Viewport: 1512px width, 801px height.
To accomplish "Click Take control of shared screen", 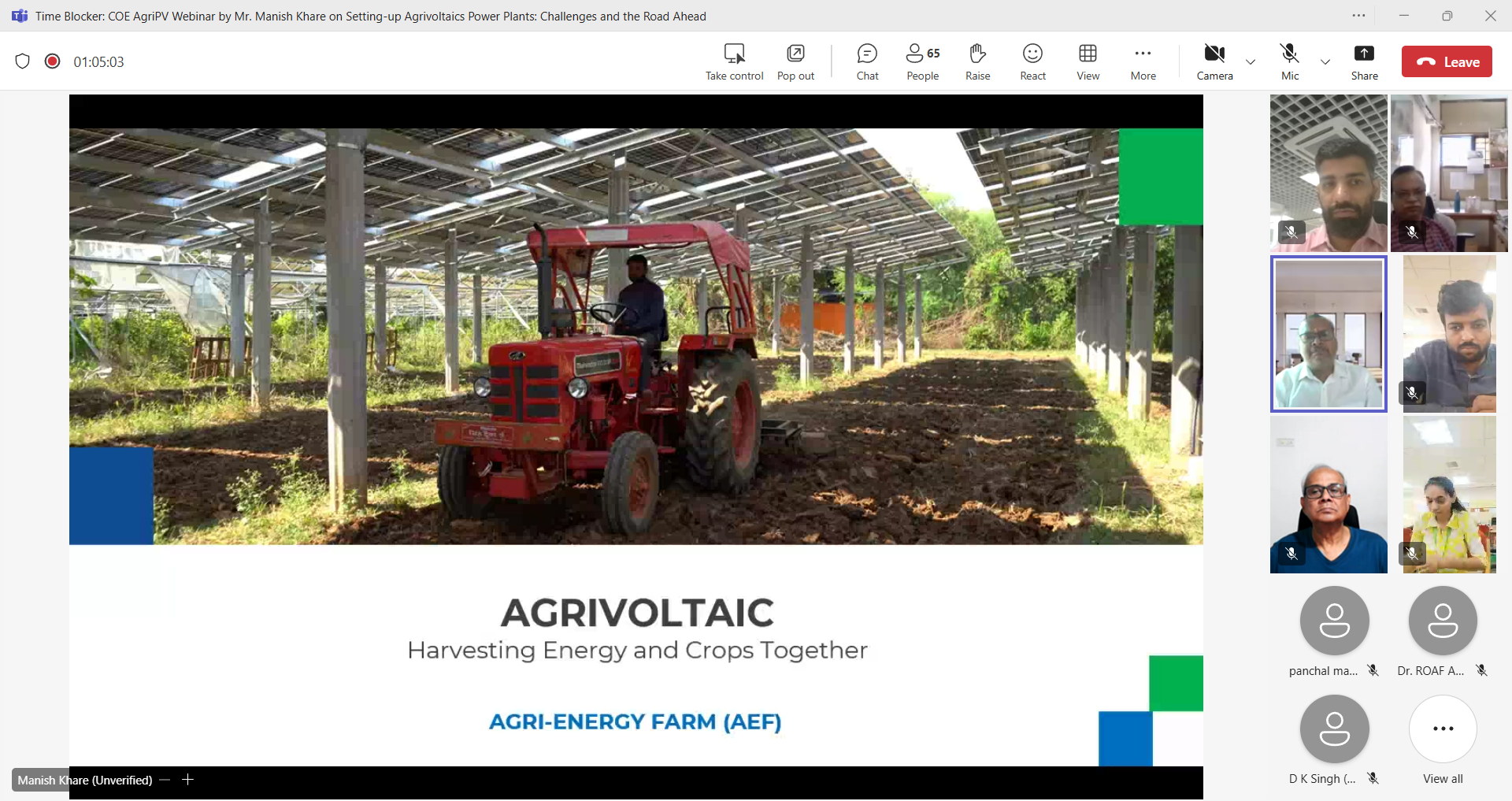I will coord(734,61).
